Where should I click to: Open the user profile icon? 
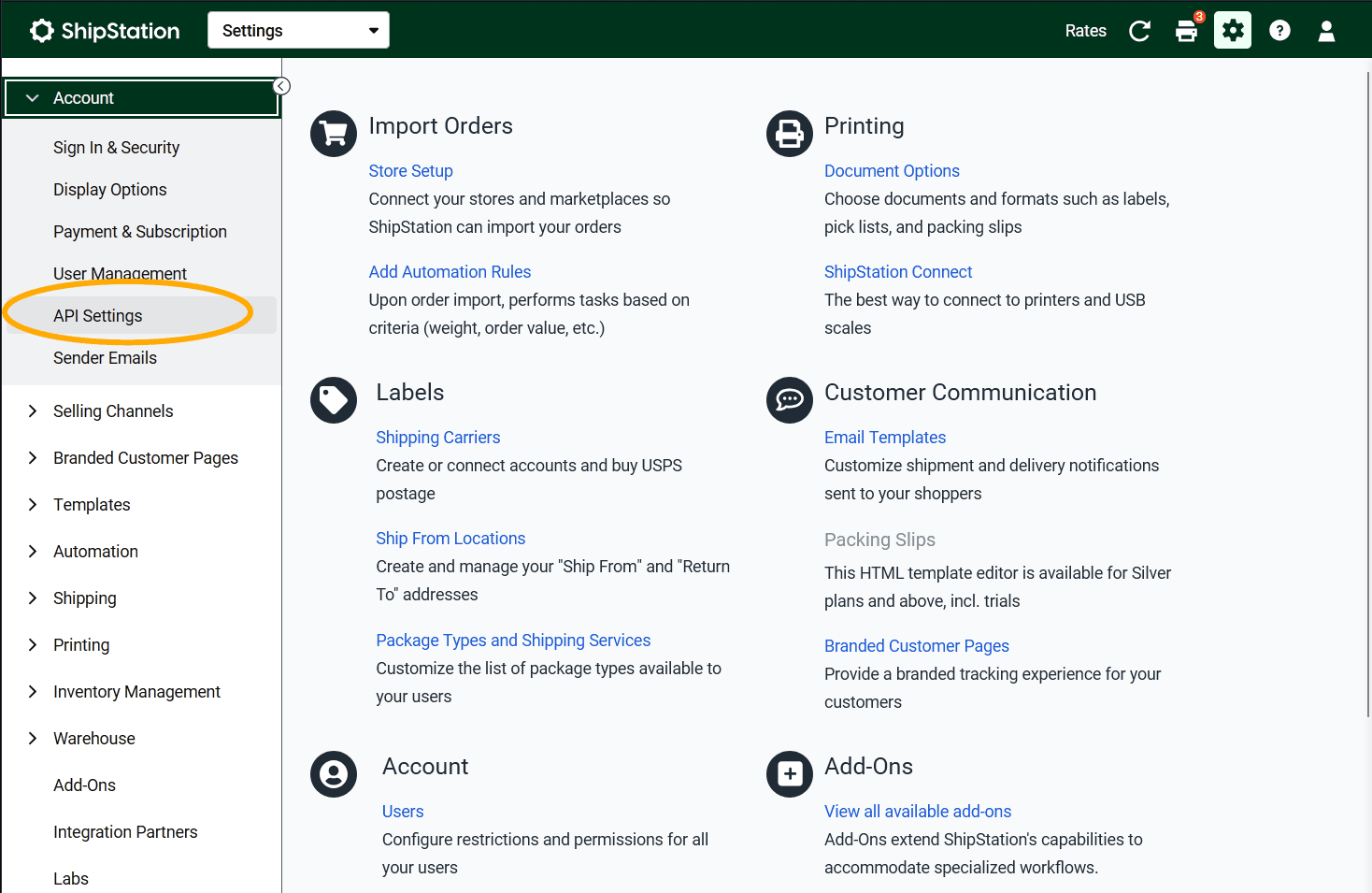pyautogui.click(x=1326, y=31)
